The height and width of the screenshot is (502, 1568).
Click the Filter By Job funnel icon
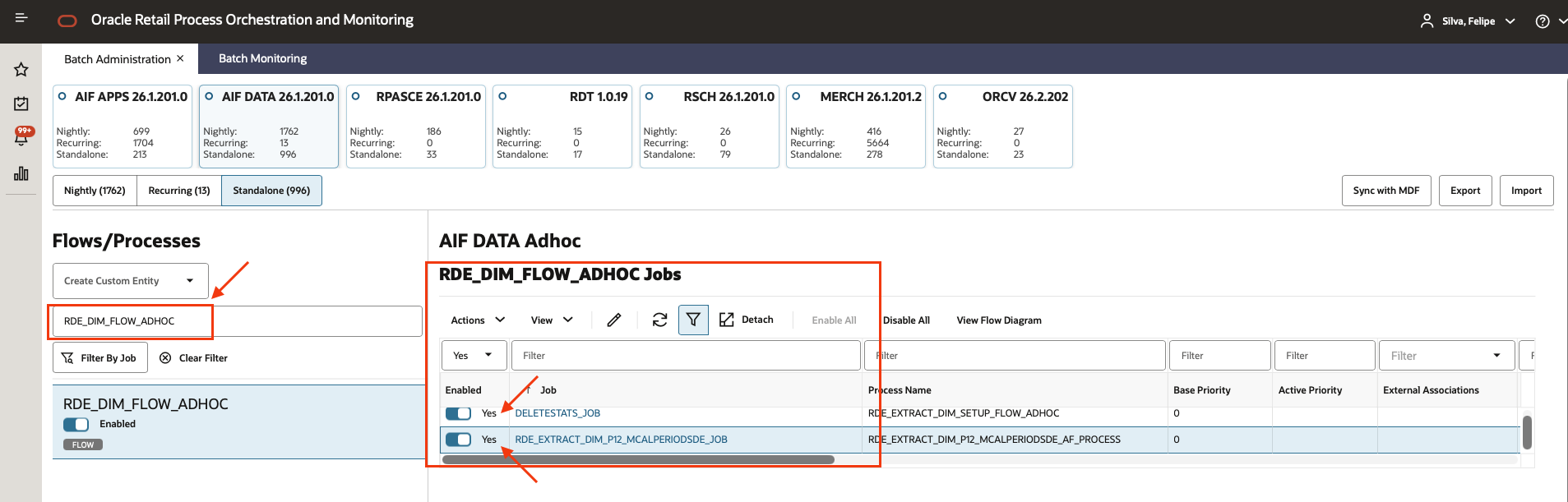[x=67, y=358]
